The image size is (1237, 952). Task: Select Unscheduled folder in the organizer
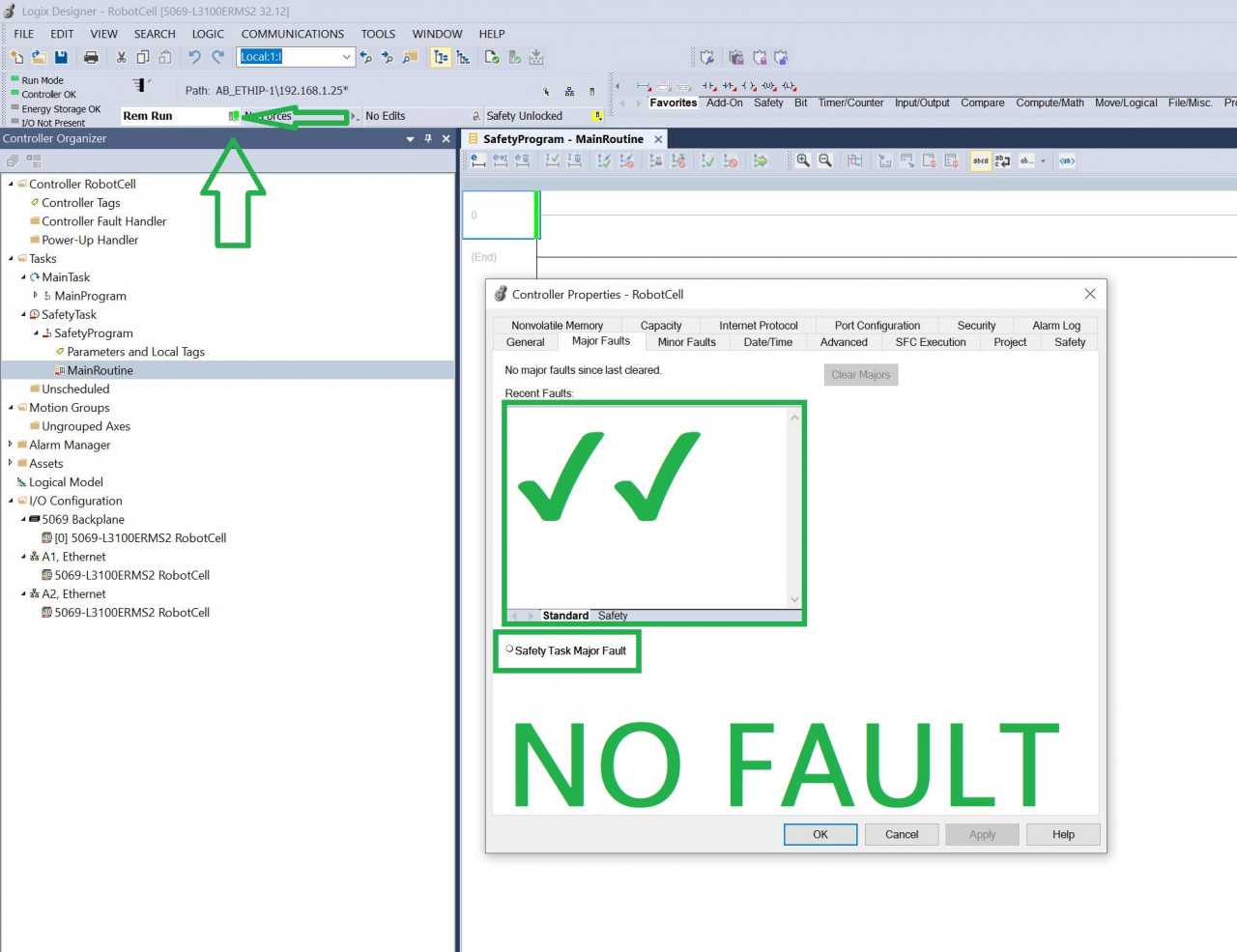point(75,389)
